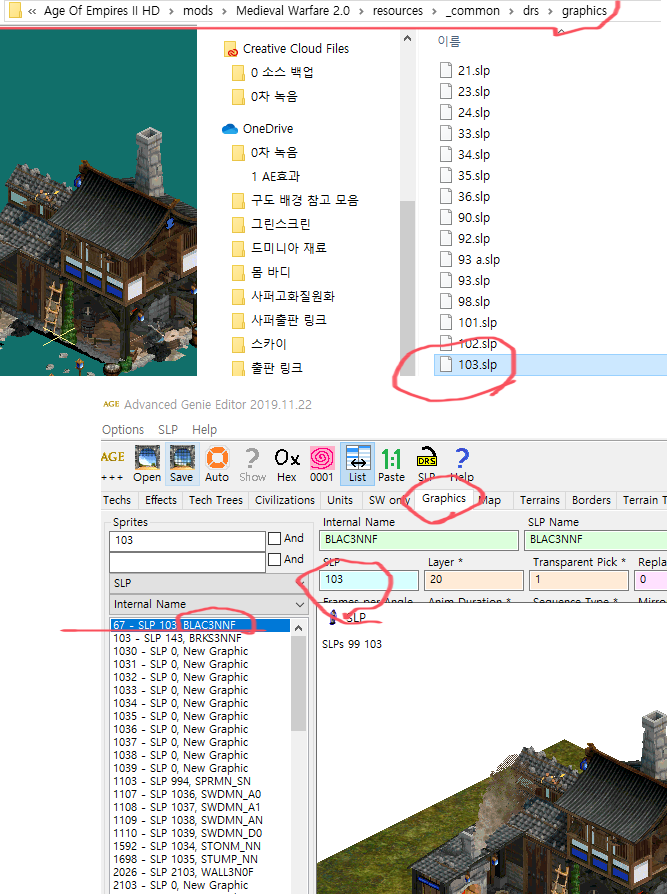The width and height of the screenshot is (667, 894).
Task: Collapse the folder tree scroll-up arrow
Action: coord(407,39)
